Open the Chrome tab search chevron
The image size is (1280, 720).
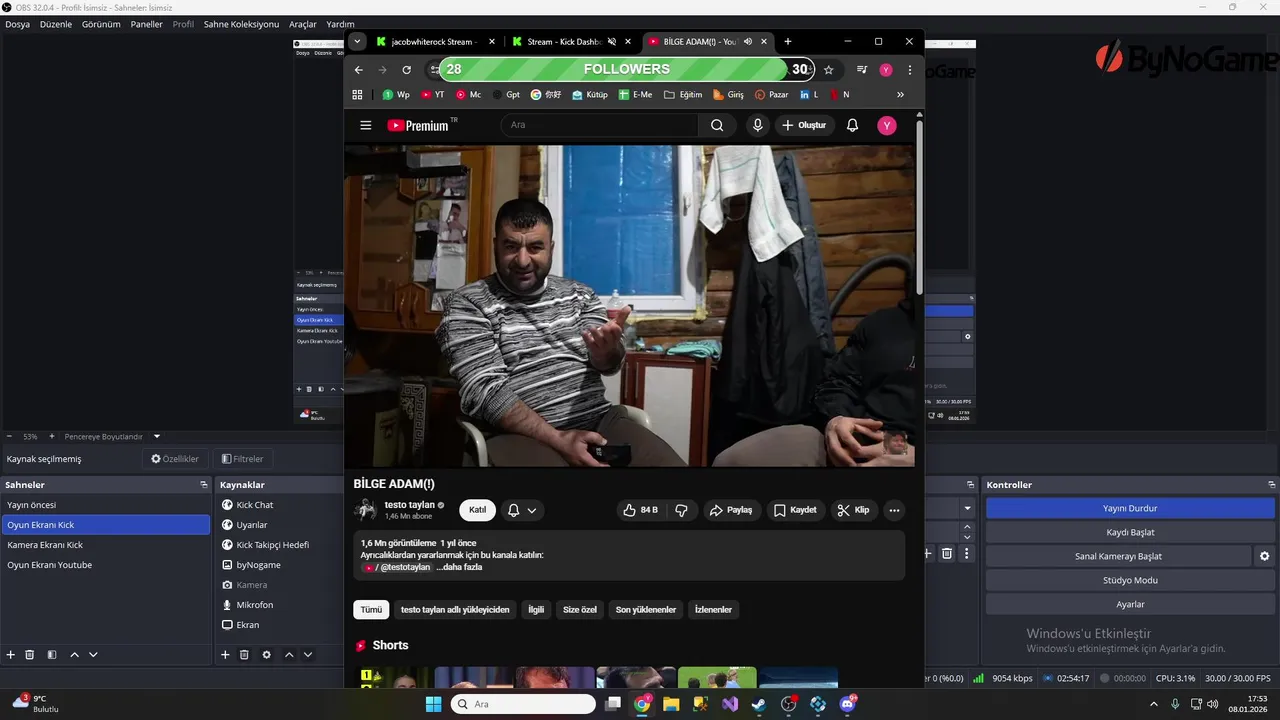[357, 42]
